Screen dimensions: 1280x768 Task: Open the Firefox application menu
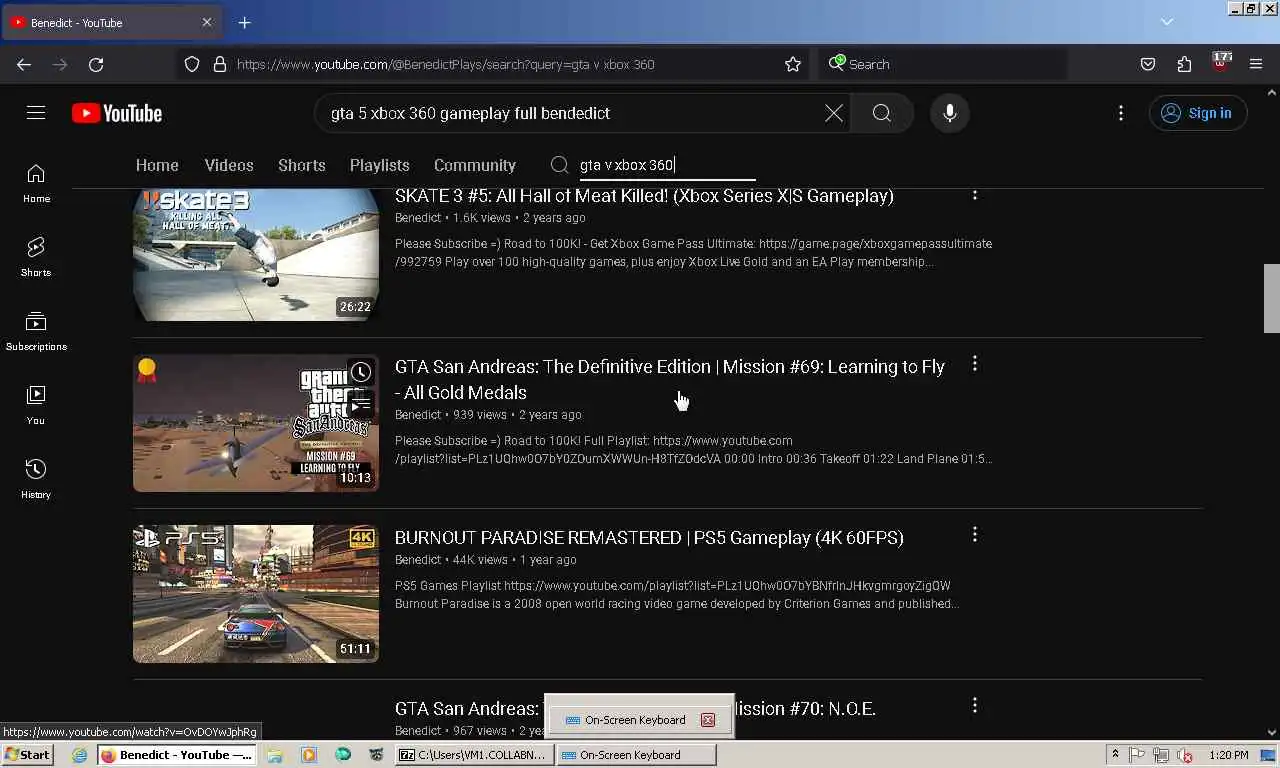pos(1256,64)
